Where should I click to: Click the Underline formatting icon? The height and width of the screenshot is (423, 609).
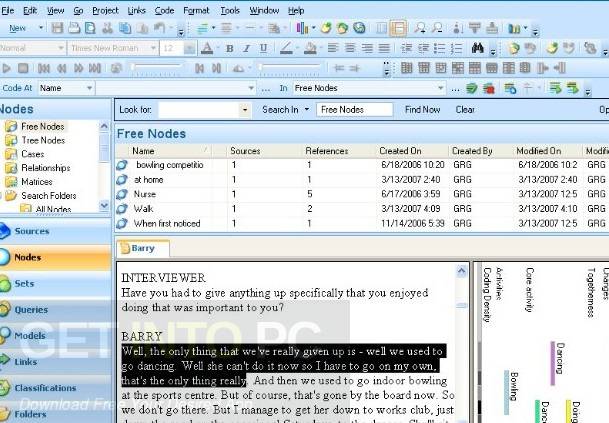tap(263, 49)
